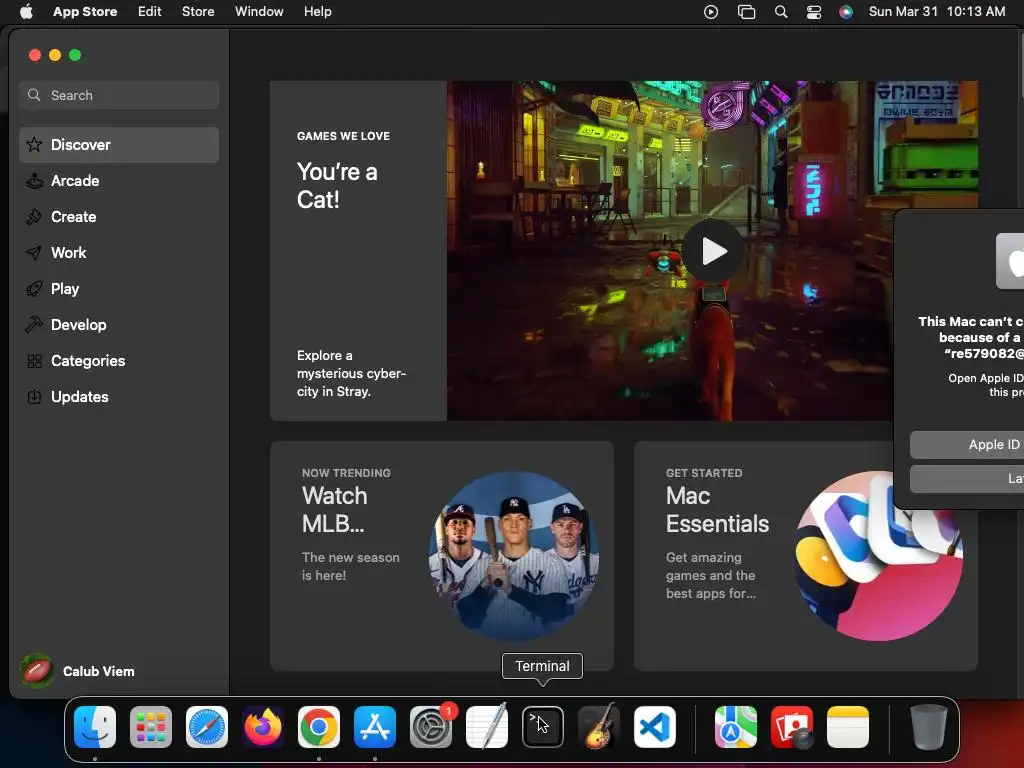The height and width of the screenshot is (768, 1024).
Task: Open Maps from the dock
Action: [736, 727]
